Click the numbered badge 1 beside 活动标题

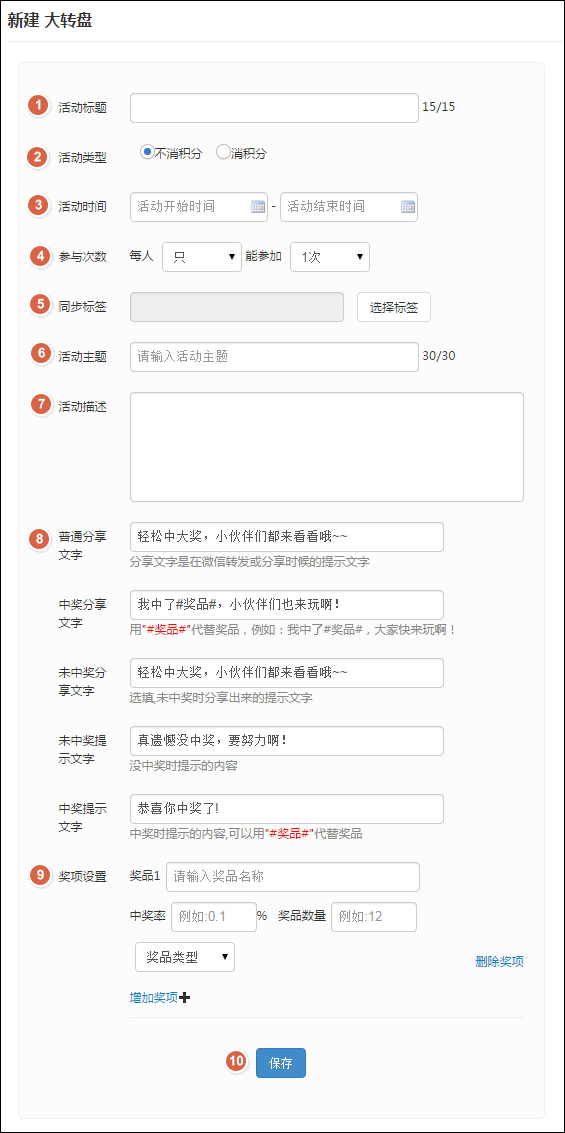[x=38, y=105]
